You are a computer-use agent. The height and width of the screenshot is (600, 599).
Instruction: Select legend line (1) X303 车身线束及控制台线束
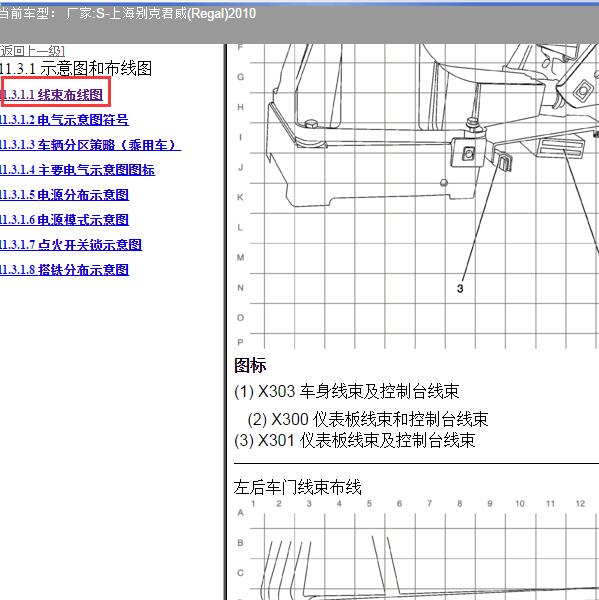(347, 392)
